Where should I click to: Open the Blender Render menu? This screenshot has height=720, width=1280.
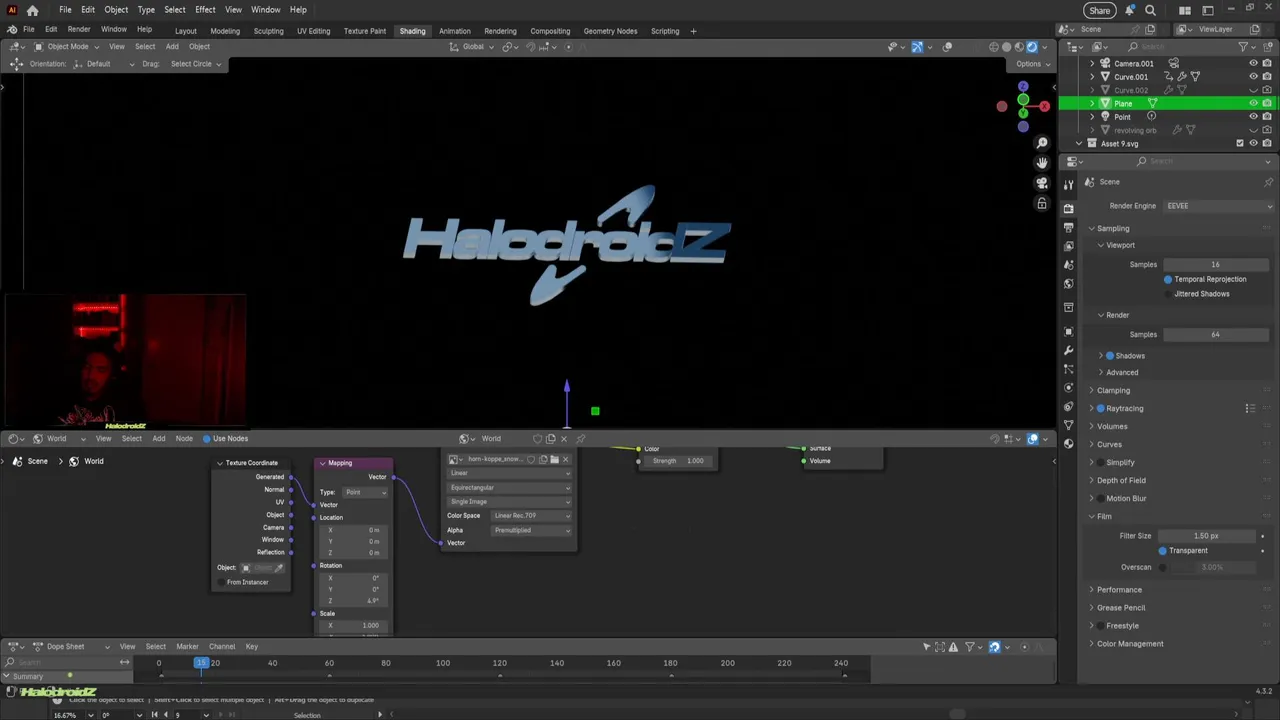pyautogui.click(x=78, y=30)
